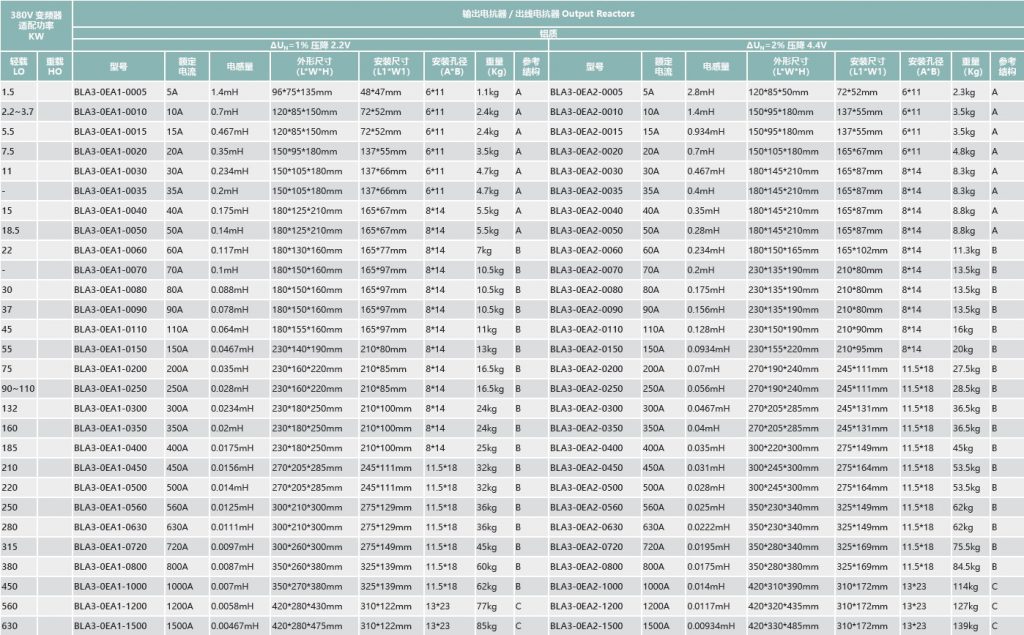Click the '0.00934mH' inductance value

[x=711, y=626]
